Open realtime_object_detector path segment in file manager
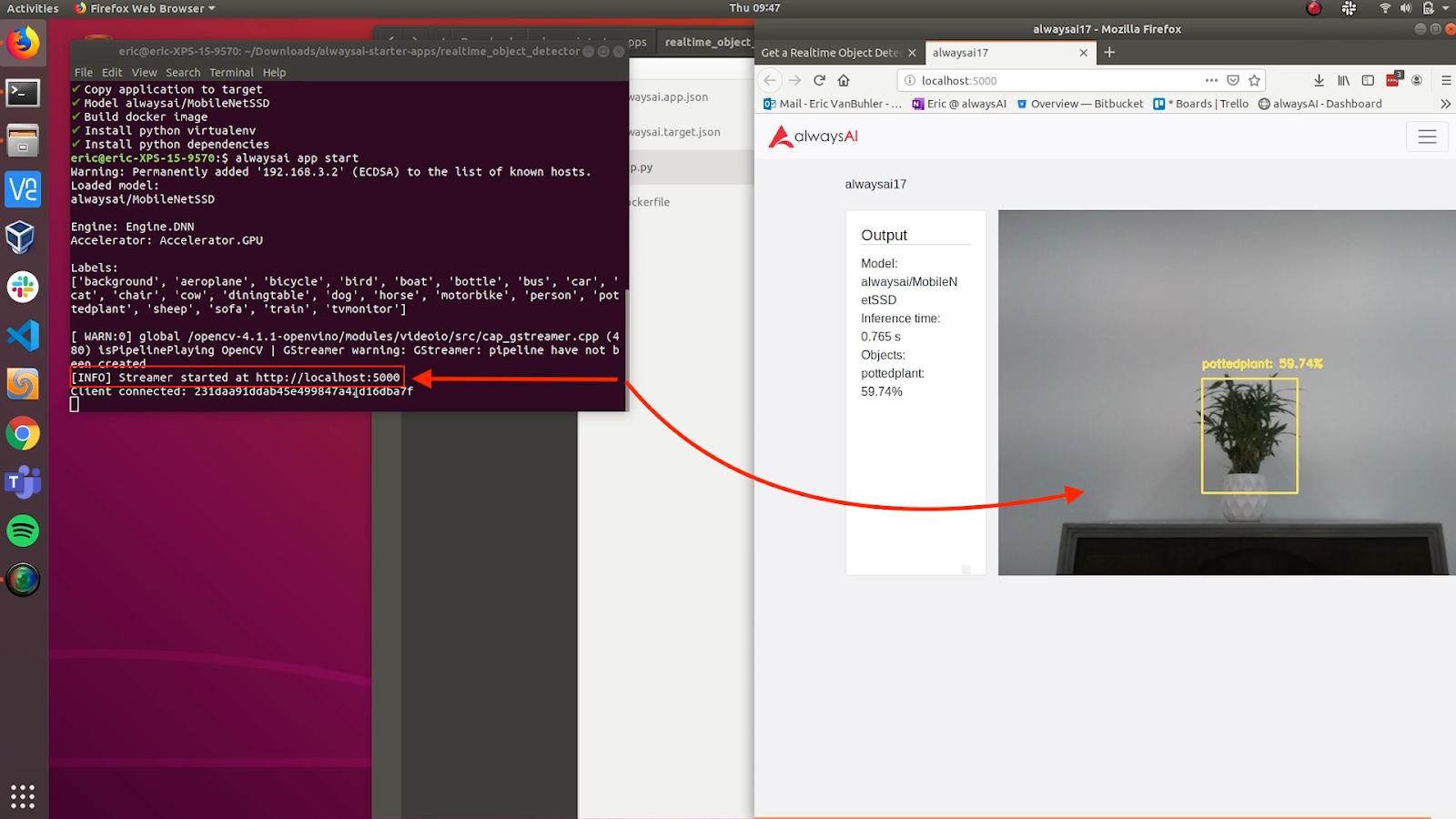This screenshot has height=819, width=1456. (708, 42)
